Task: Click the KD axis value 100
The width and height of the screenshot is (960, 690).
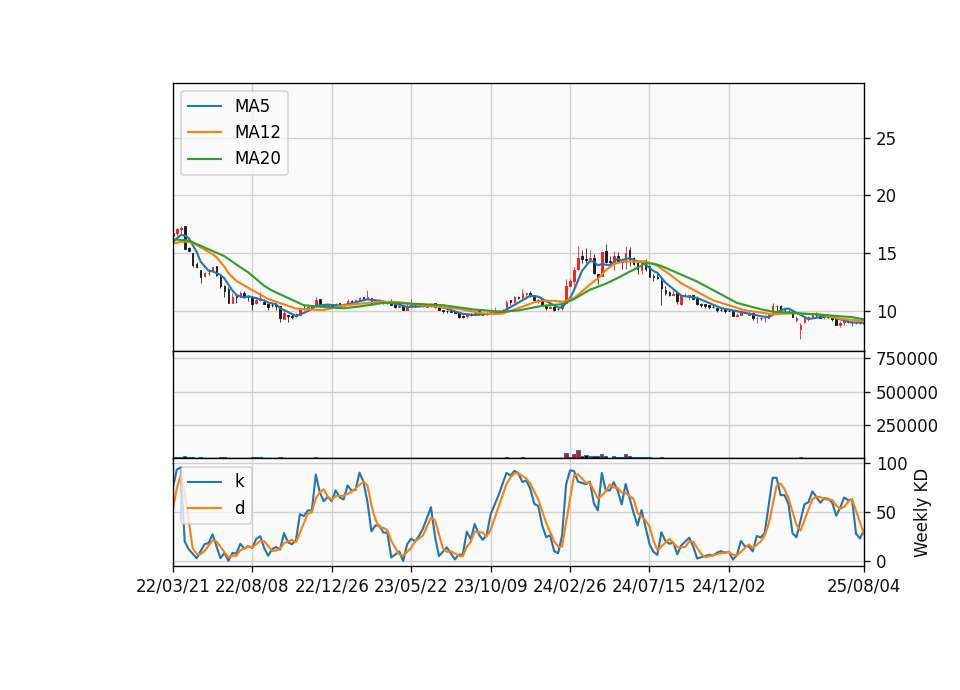Action: pyautogui.click(x=891, y=464)
